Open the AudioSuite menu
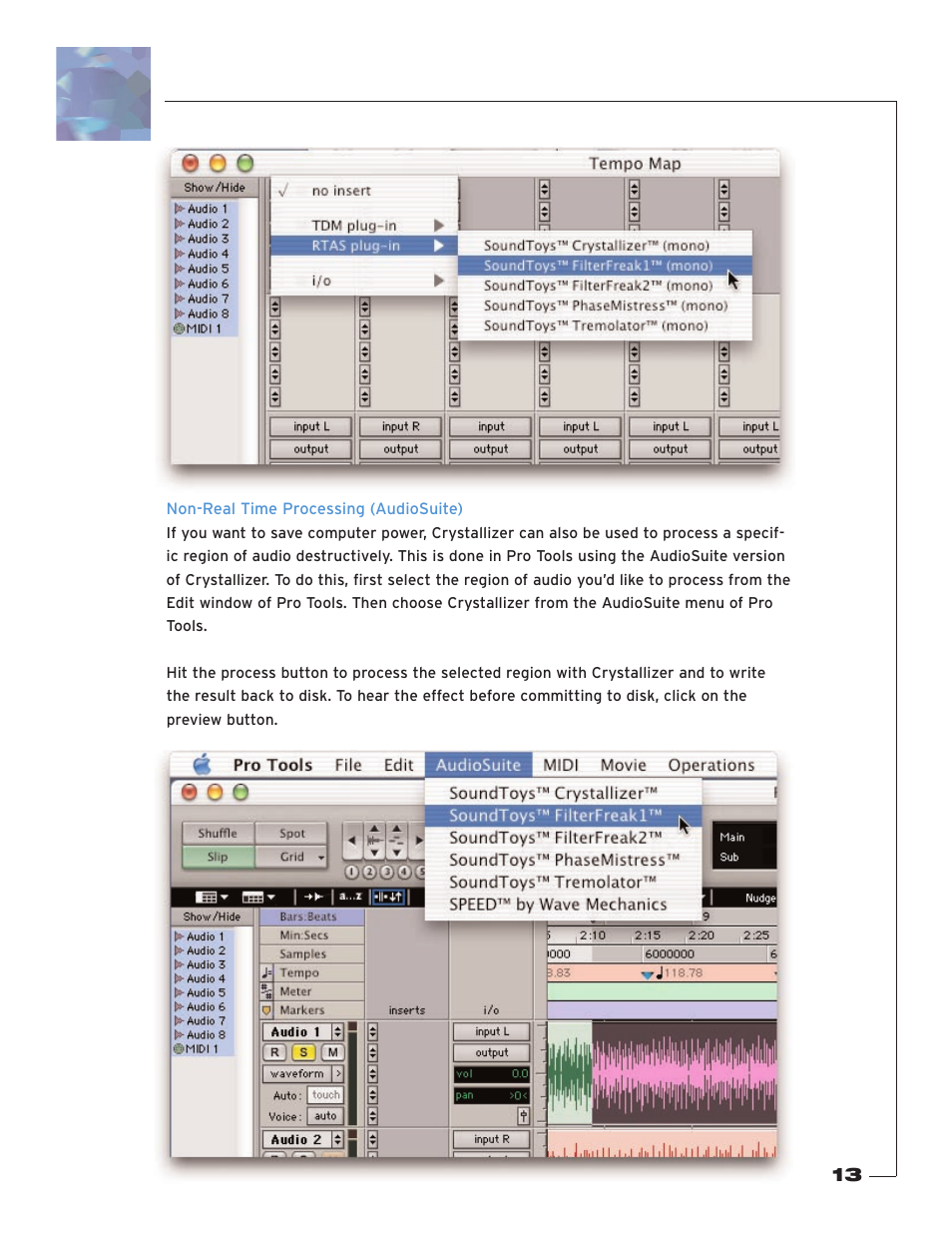This screenshot has height=1233, width=952. (478, 765)
